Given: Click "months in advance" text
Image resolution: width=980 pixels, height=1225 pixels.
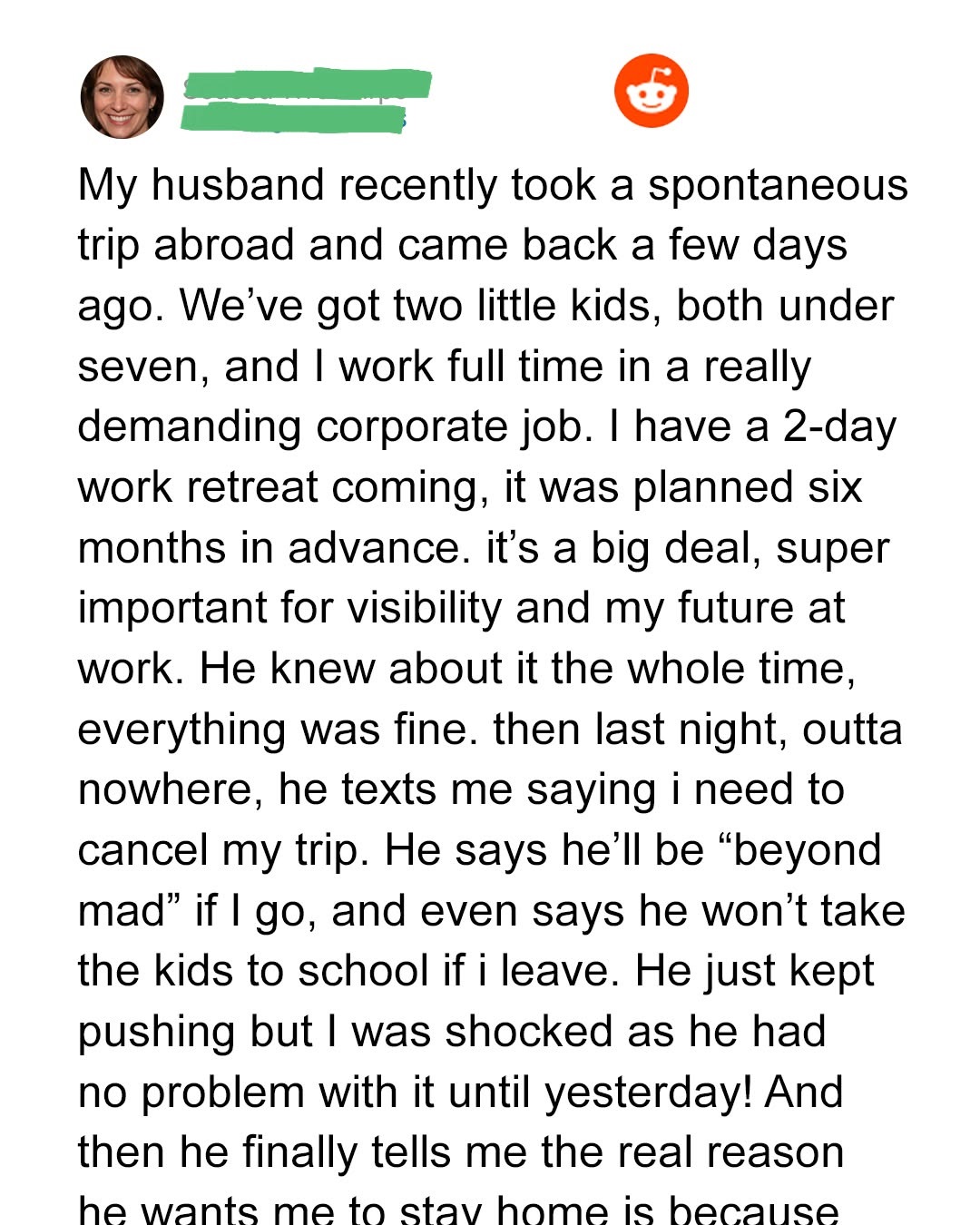Looking at the screenshot, I should (269, 548).
